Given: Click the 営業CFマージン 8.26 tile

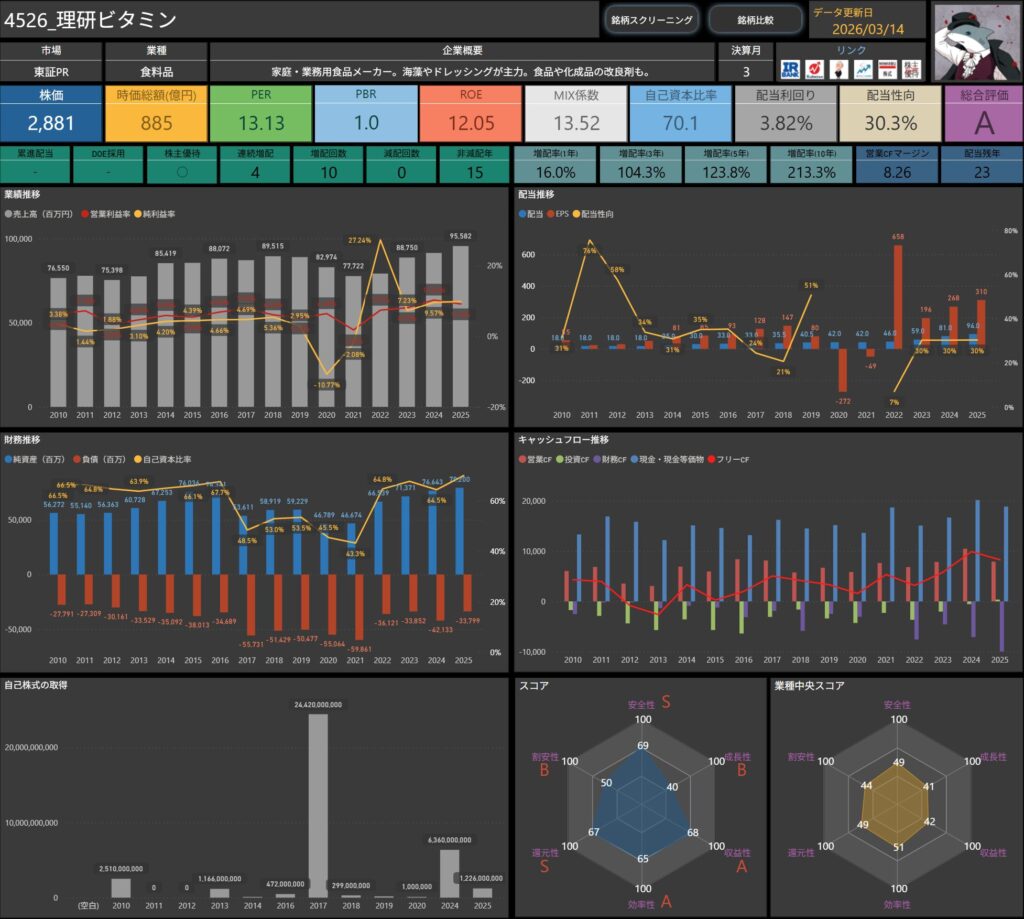Looking at the screenshot, I should [897, 163].
